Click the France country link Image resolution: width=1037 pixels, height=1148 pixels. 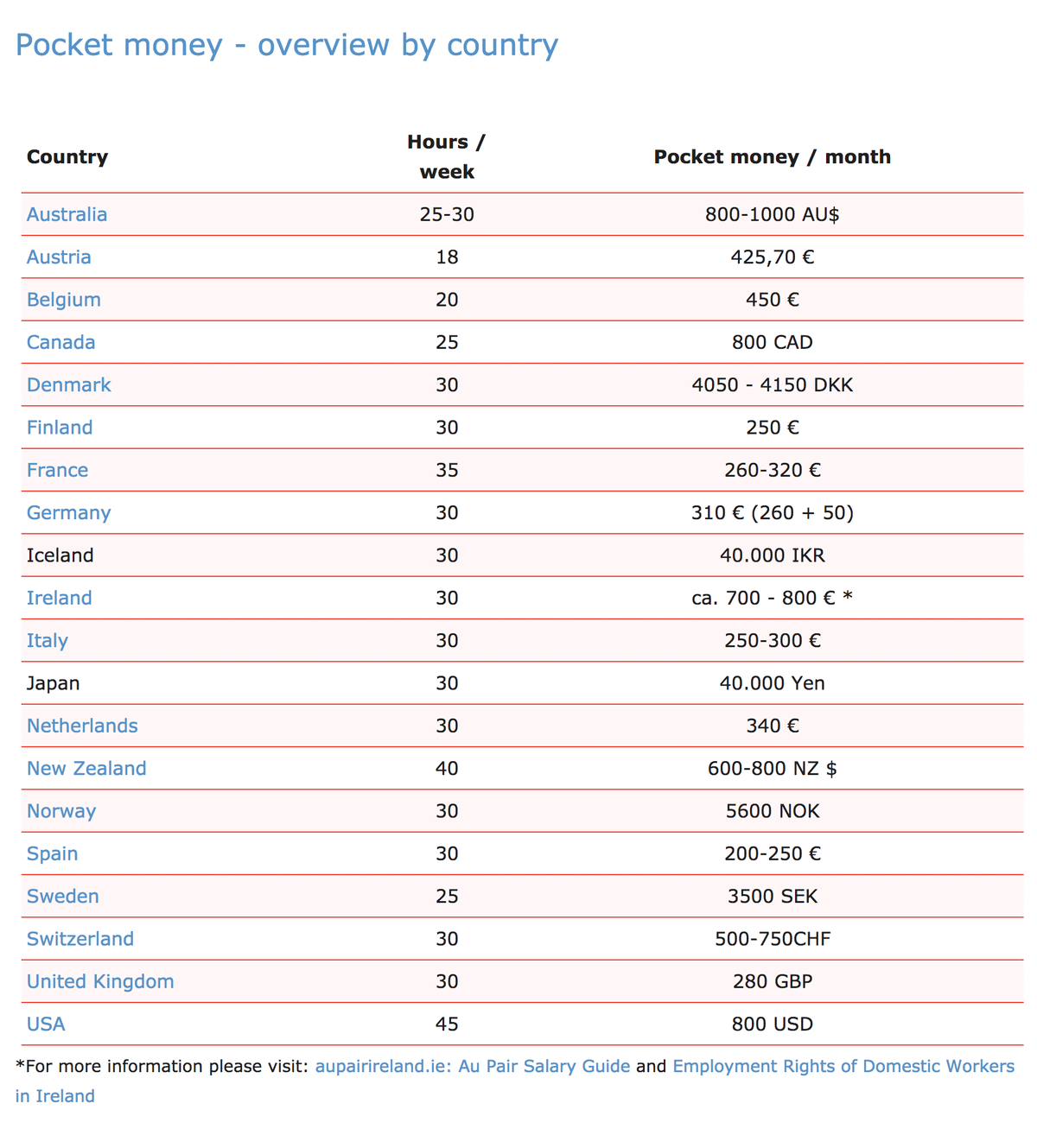point(57,470)
